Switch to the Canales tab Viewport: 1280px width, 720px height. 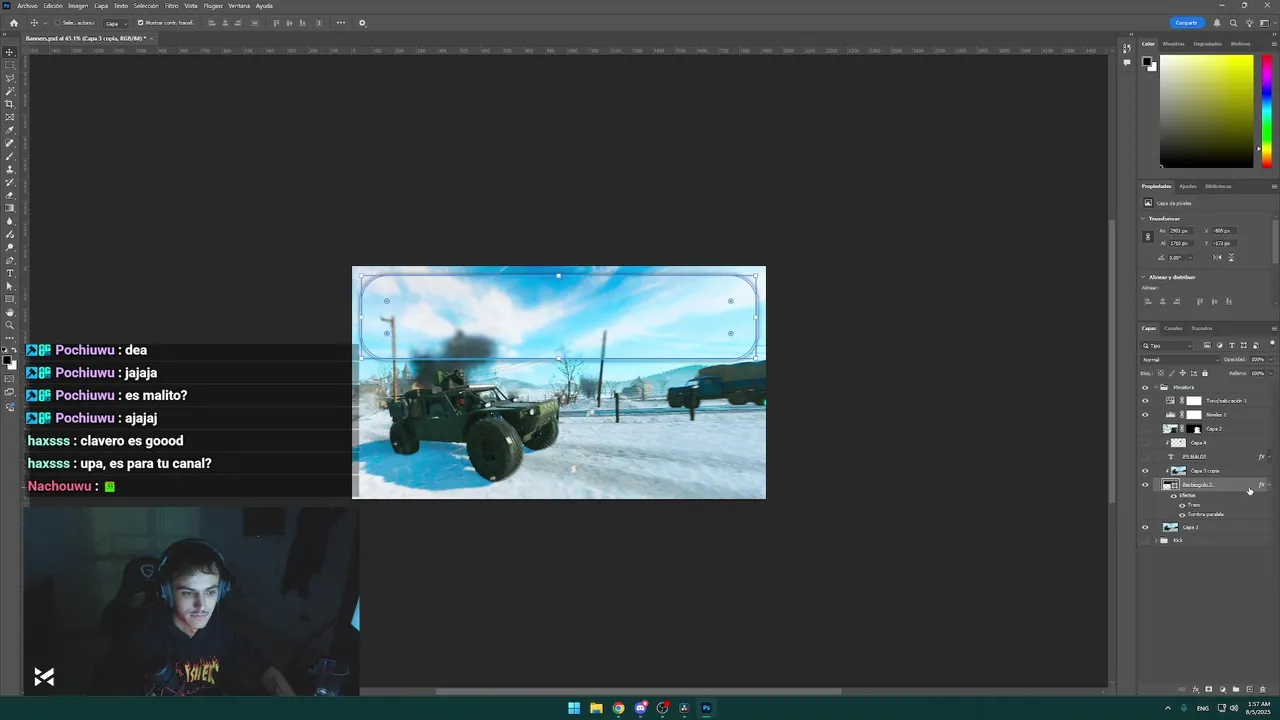coord(1173,328)
